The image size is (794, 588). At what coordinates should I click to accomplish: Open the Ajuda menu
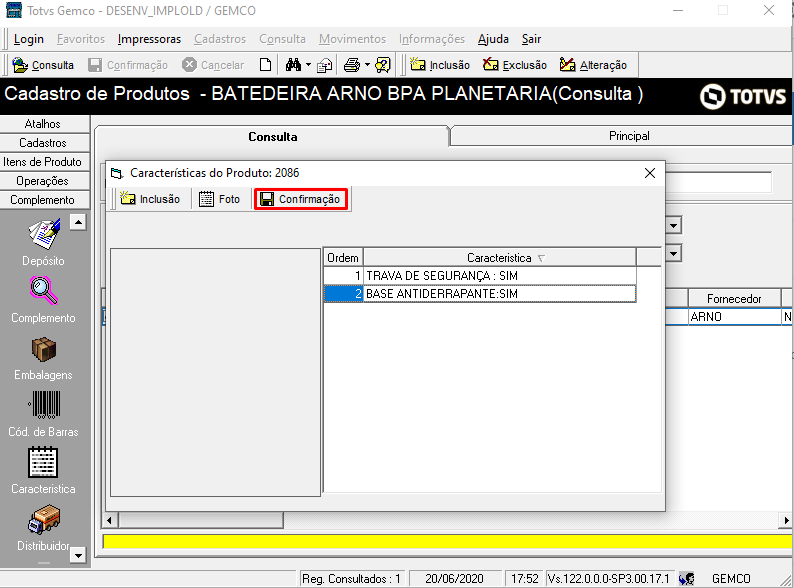493,39
